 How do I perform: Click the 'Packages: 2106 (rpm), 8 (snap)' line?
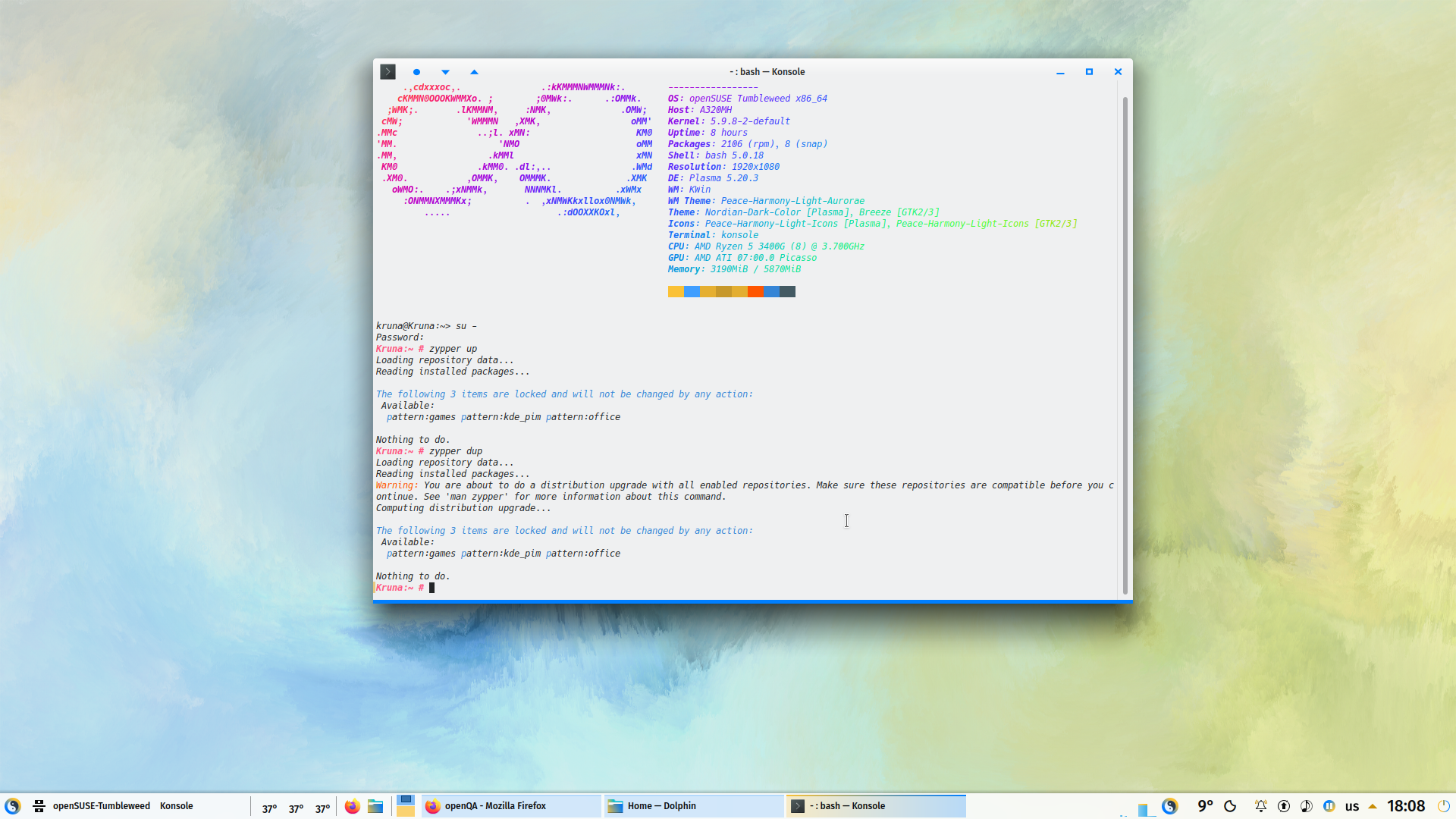[747, 144]
